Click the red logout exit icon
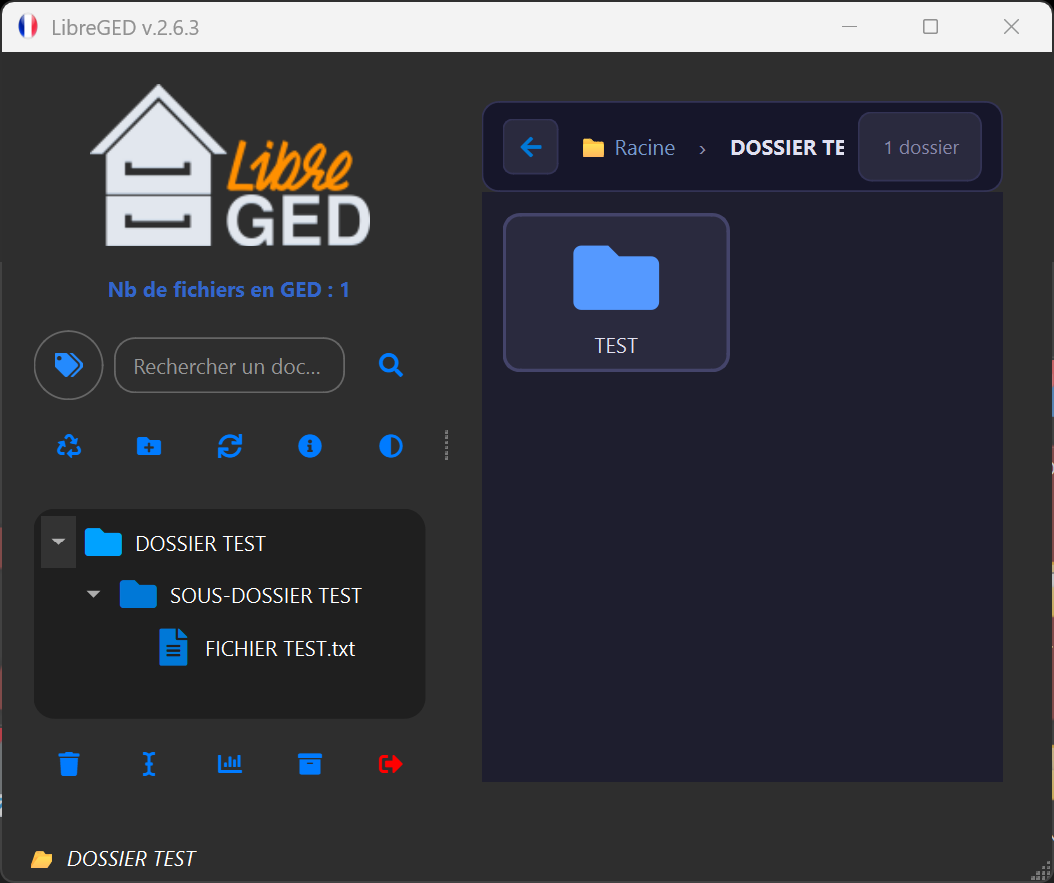 click(x=391, y=764)
